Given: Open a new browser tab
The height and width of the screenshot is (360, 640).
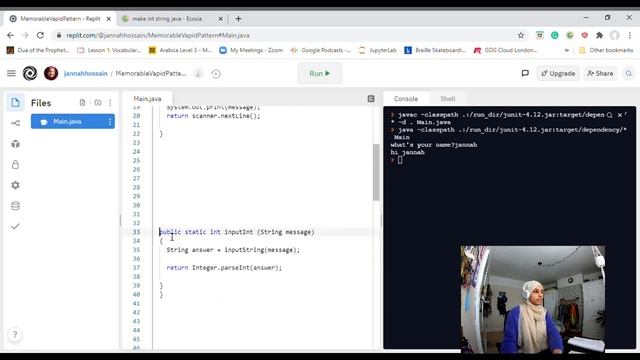Looking at the screenshot, I should coord(238,19).
